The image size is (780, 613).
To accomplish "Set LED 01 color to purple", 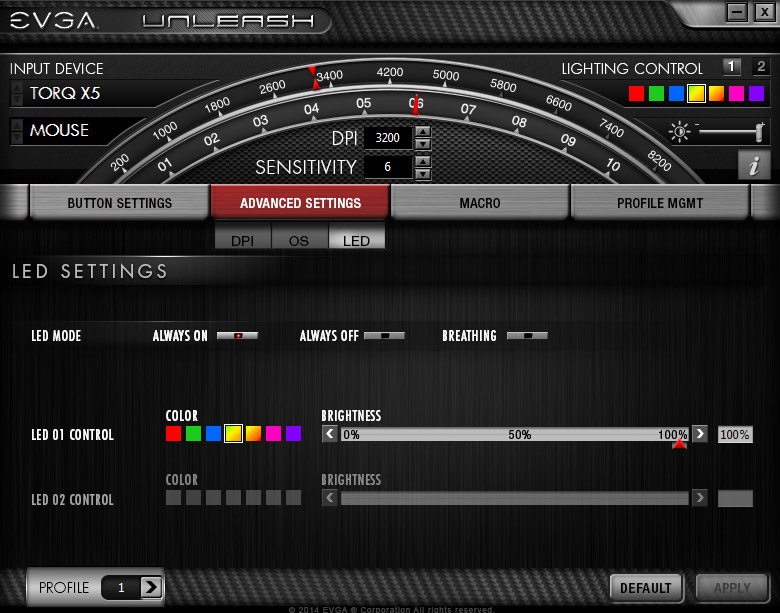I will coord(293,433).
